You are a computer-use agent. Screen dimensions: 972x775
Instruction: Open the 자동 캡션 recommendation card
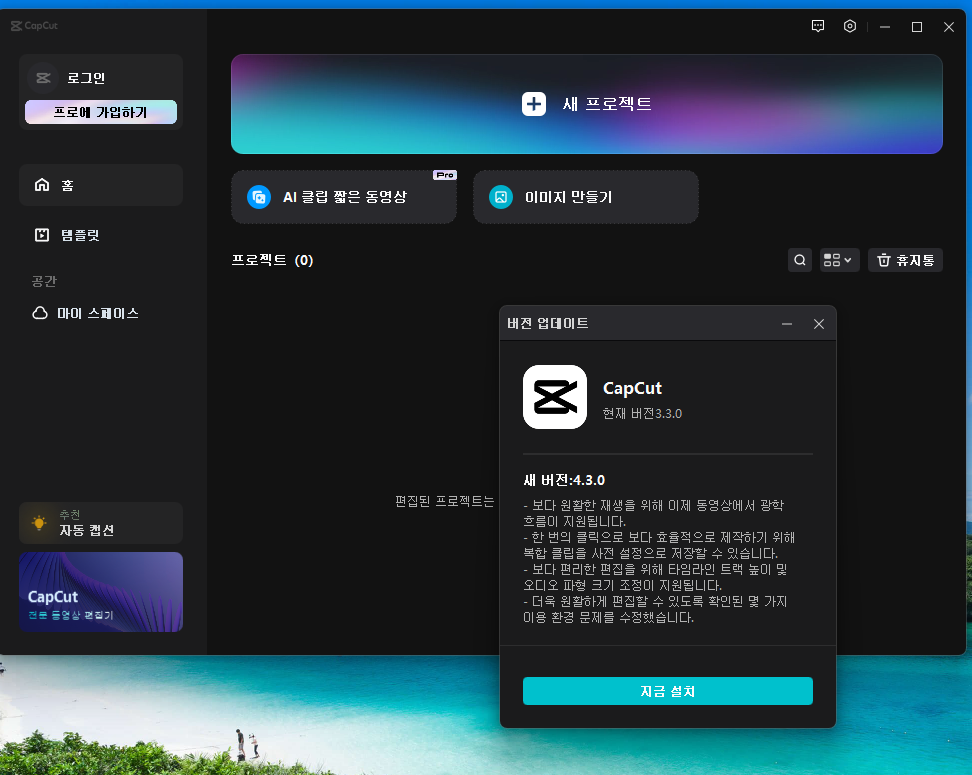[x=101, y=523]
